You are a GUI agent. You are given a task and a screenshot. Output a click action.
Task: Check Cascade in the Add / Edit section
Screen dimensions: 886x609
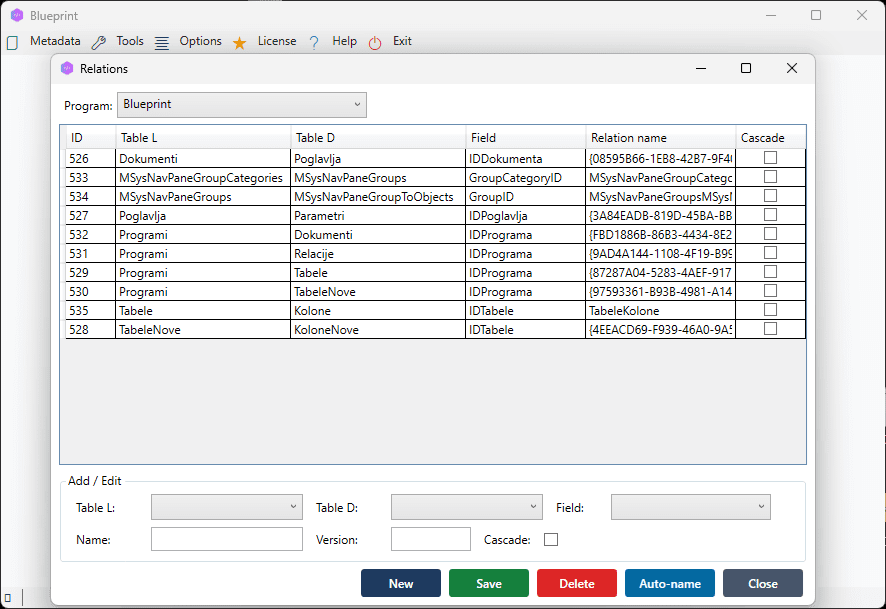pos(551,539)
